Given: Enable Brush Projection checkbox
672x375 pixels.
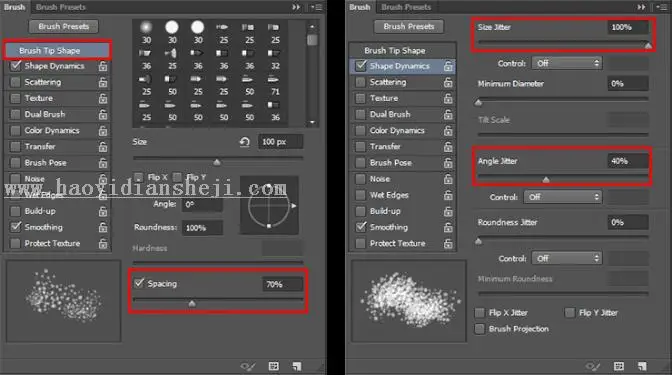Looking at the screenshot, I should pos(480,329).
